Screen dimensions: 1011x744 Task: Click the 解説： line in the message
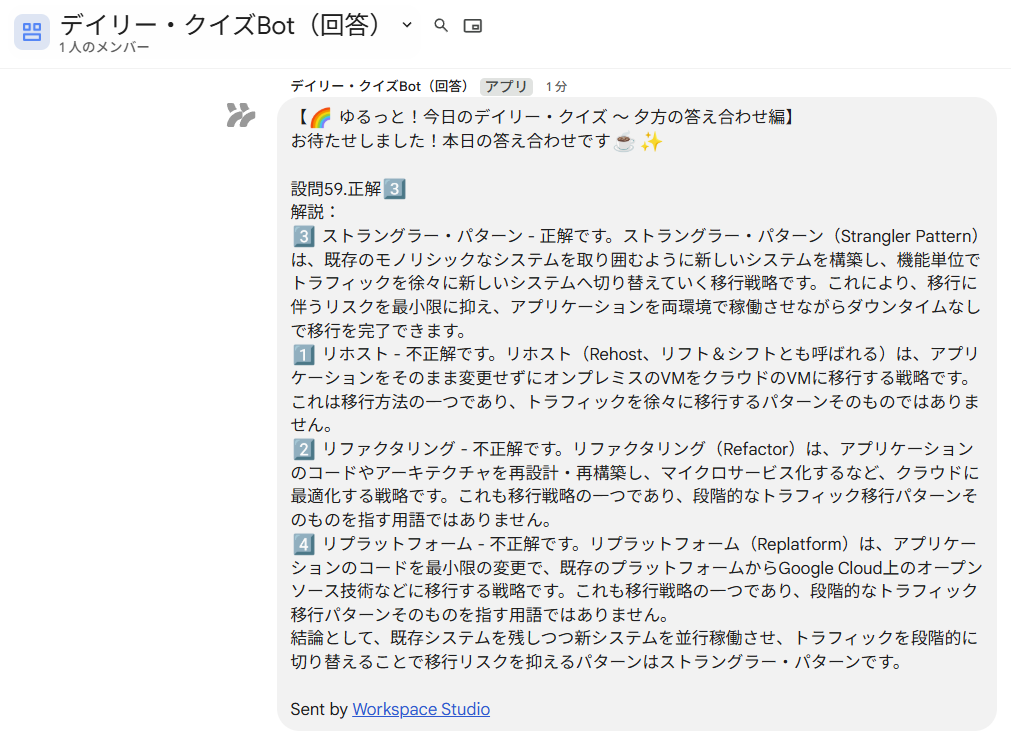point(315,213)
